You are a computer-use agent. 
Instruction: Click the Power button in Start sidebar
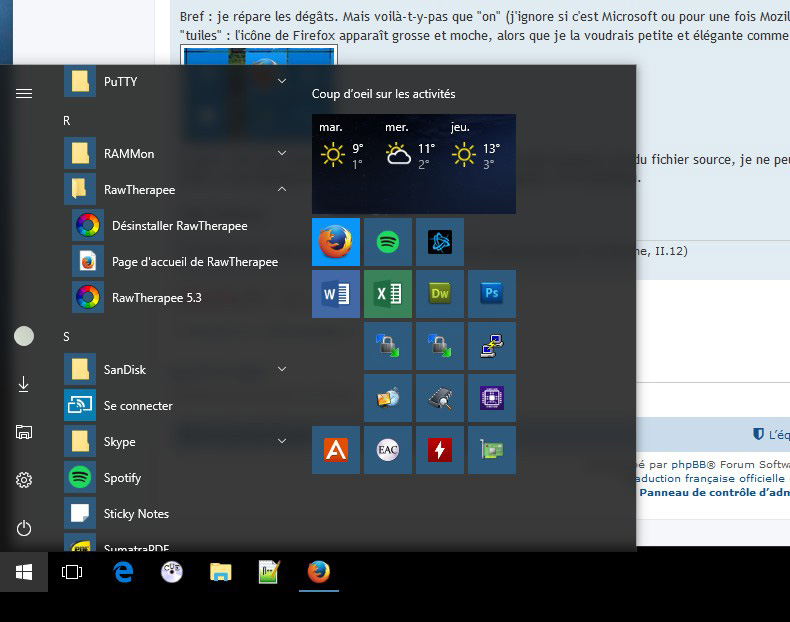tap(24, 528)
